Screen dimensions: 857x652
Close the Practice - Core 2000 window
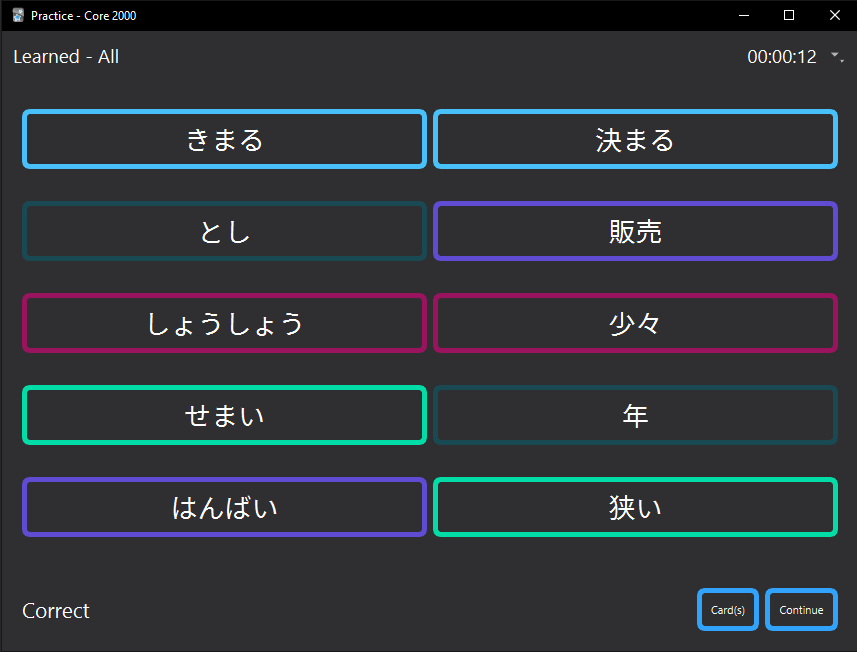pos(834,15)
